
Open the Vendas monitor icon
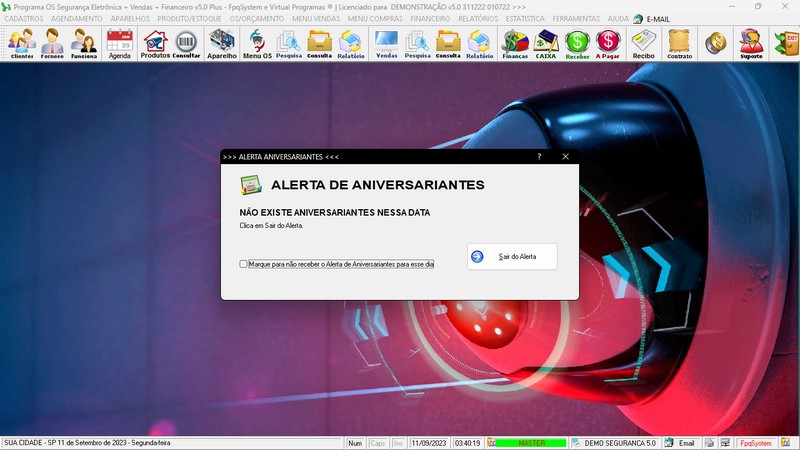(x=386, y=44)
